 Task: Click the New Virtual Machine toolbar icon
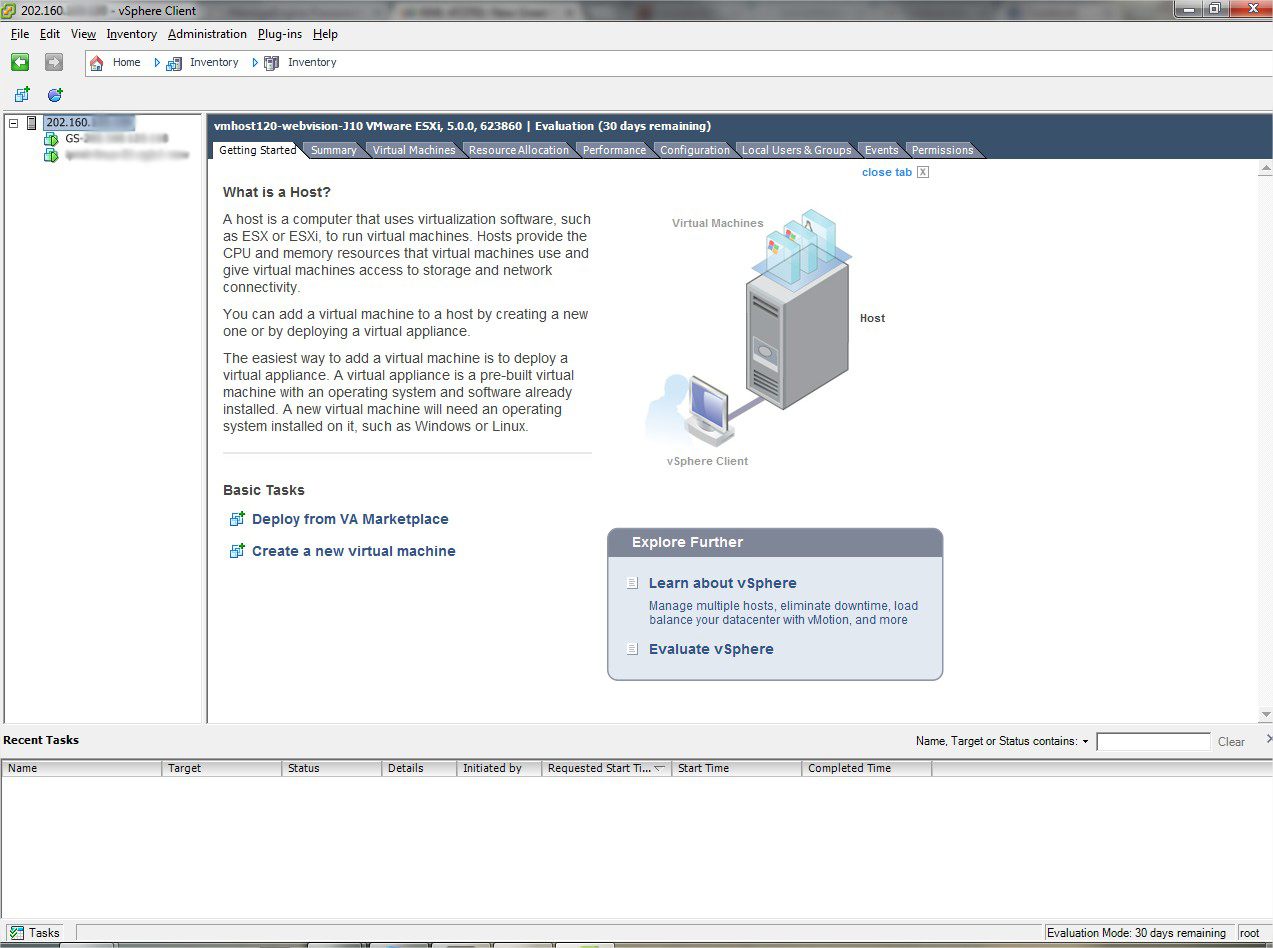click(22, 95)
